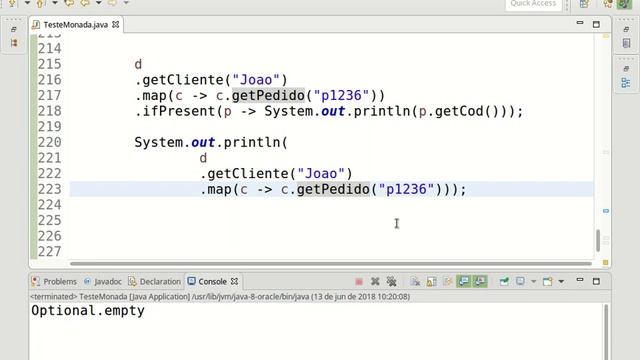Click the editor vertical scrollbar thumb
This screenshot has height=360, width=640.
tap(598, 240)
